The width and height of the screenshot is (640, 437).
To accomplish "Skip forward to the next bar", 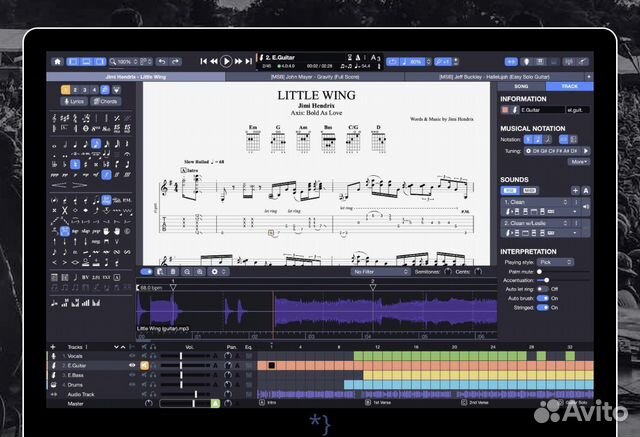I will 238,61.
